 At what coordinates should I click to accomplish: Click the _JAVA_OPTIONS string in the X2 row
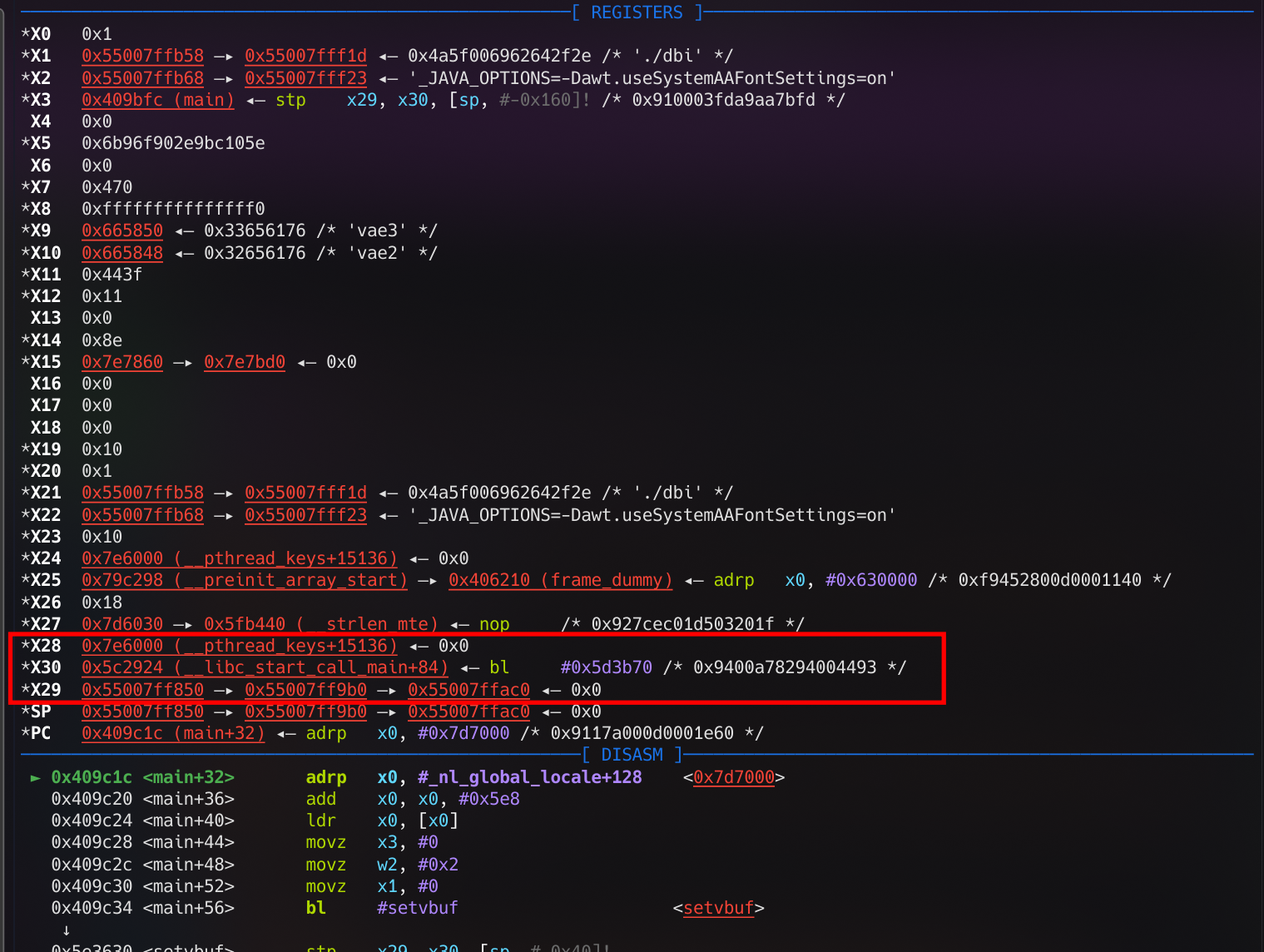tap(652, 78)
